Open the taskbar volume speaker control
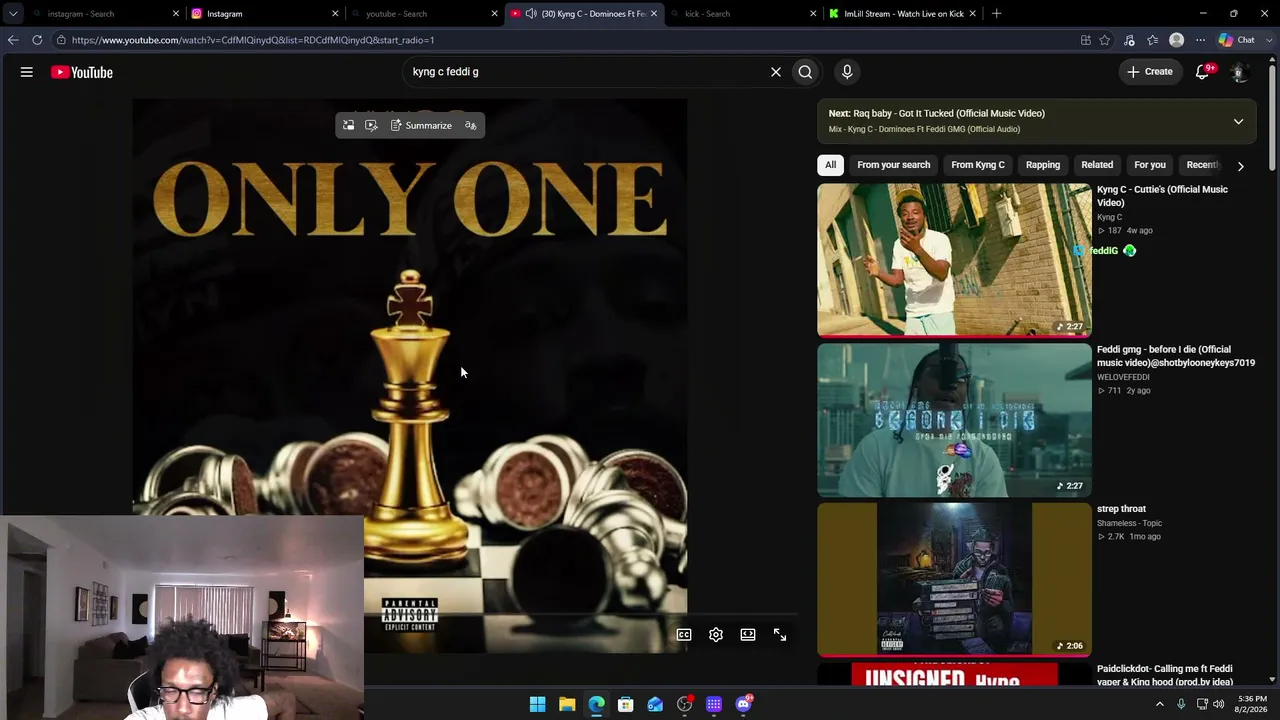 [x=1218, y=704]
